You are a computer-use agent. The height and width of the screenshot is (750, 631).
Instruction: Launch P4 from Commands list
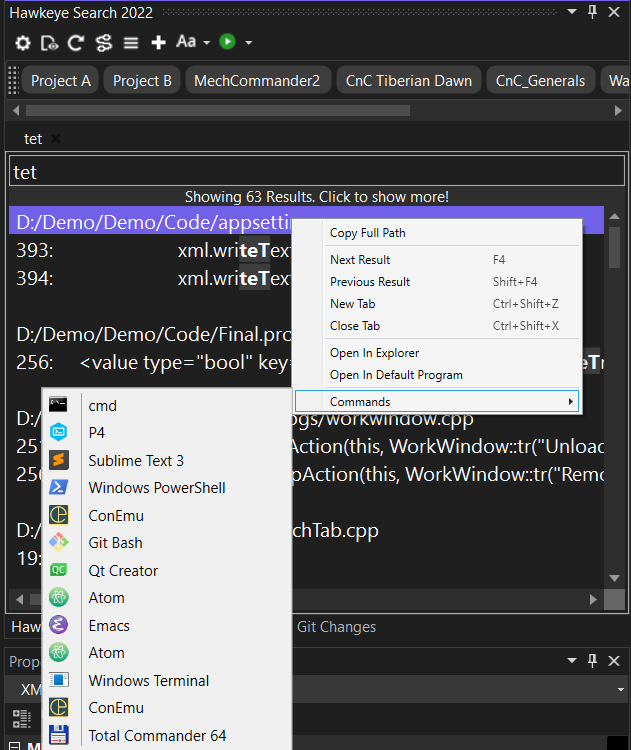pyautogui.click(x=167, y=432)
